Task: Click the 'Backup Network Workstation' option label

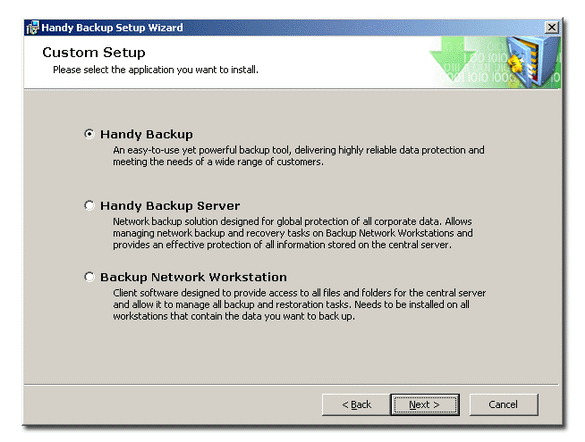Action: (x=194, y=277)
